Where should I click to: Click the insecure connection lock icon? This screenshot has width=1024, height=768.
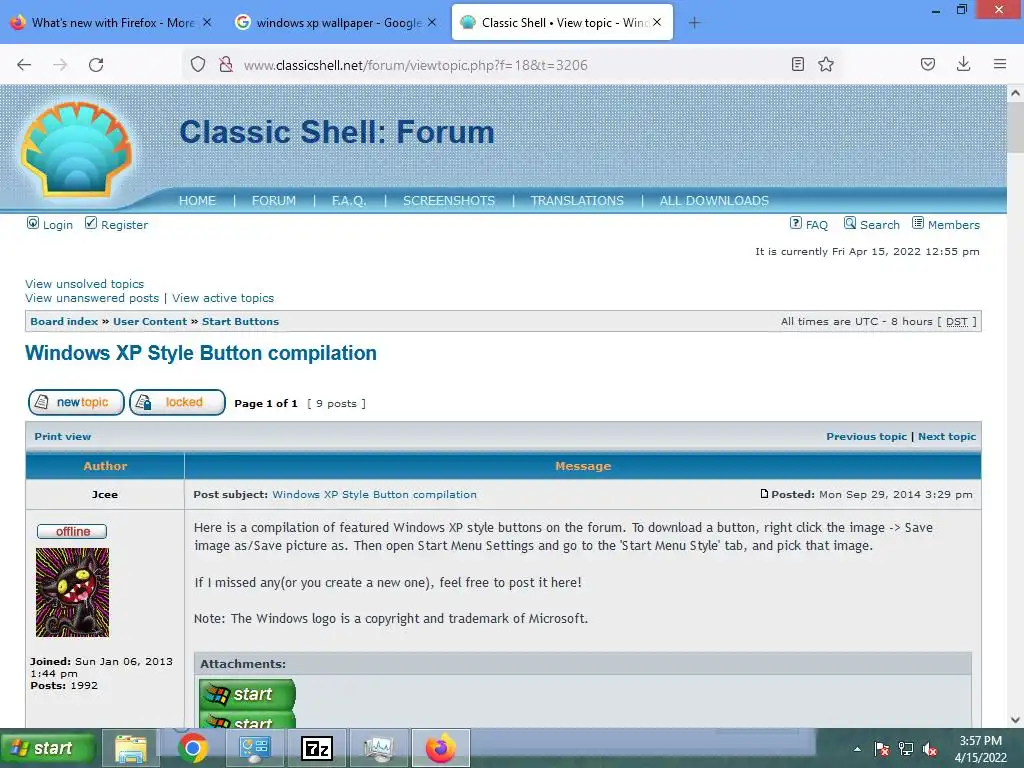tap(226, 64)
